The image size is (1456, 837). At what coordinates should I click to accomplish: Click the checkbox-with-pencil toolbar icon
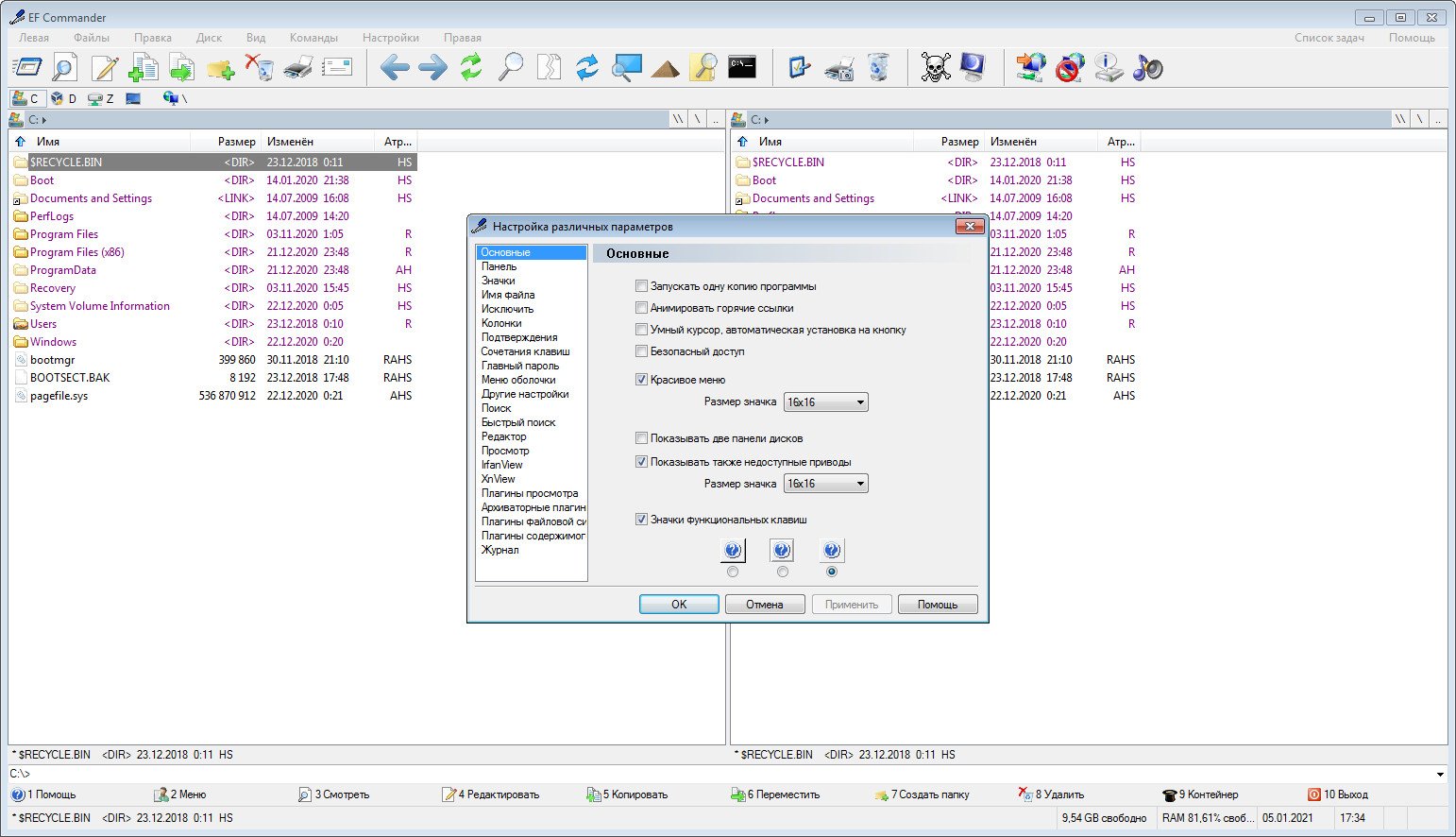tap(800, 67)
